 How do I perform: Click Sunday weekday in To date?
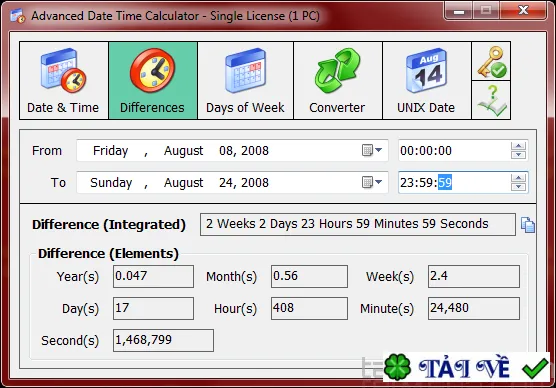click(x=111, y=183)
